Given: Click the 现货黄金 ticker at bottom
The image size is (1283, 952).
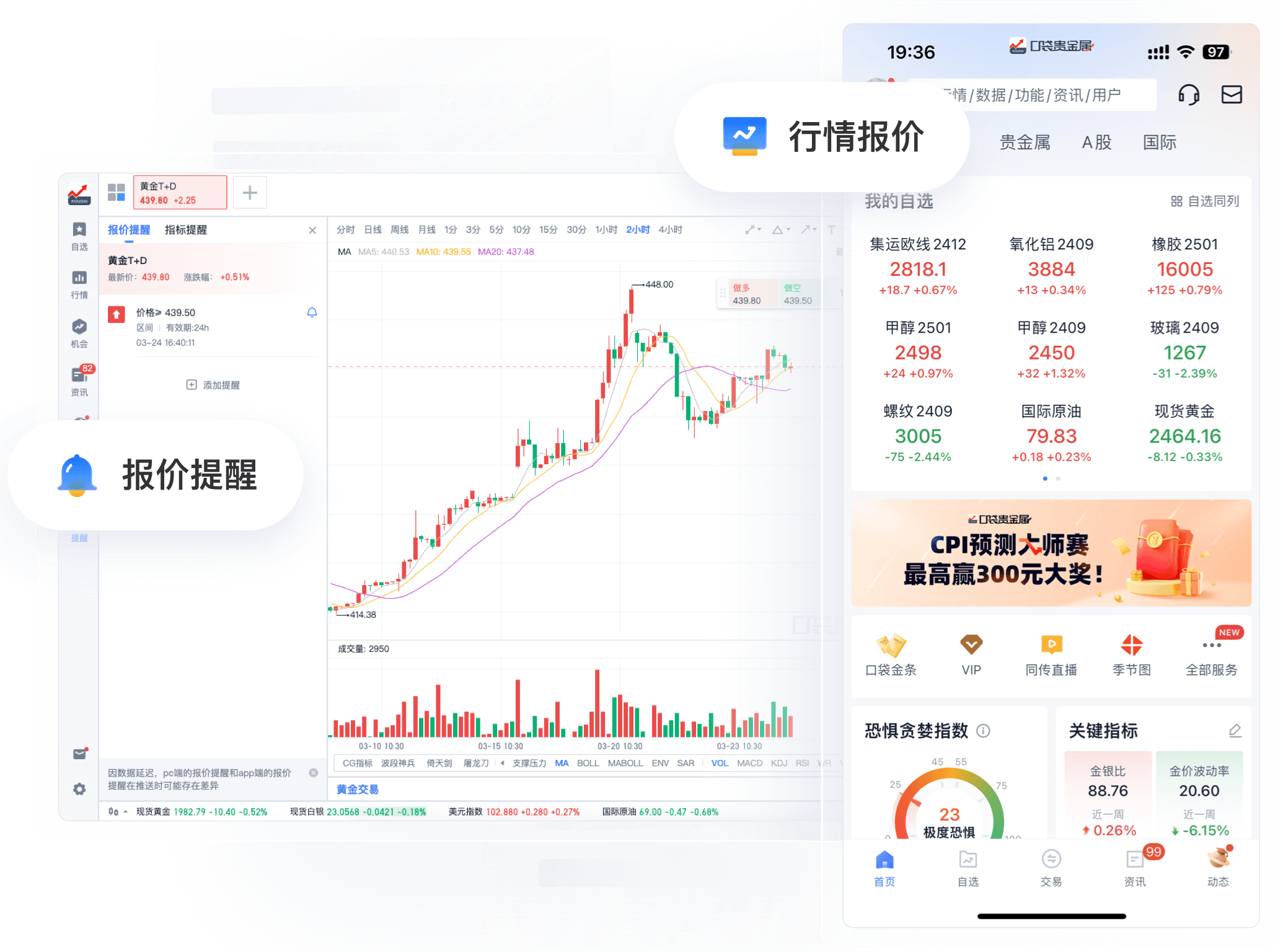Looking at the screenshot, I should [201, 811].
